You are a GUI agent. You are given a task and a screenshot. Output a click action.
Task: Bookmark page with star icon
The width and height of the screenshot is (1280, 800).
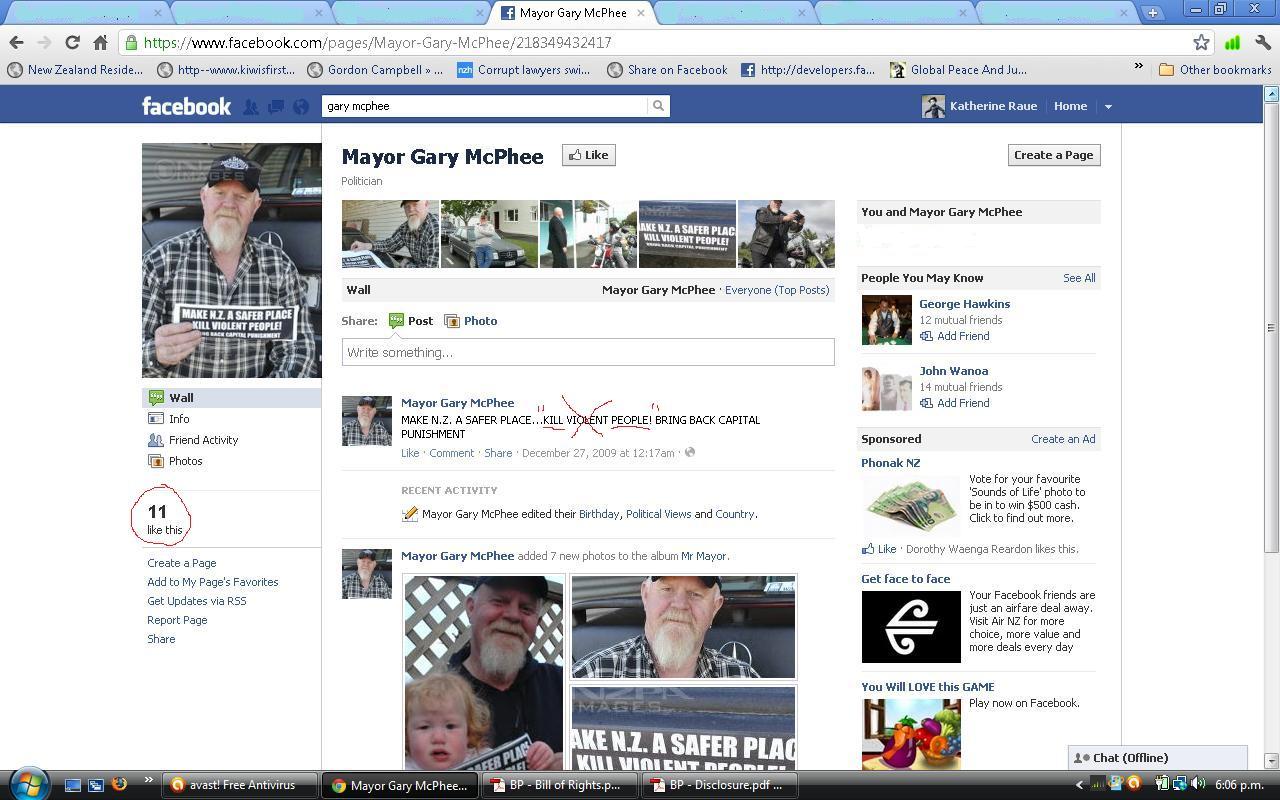click(1201, 42)
